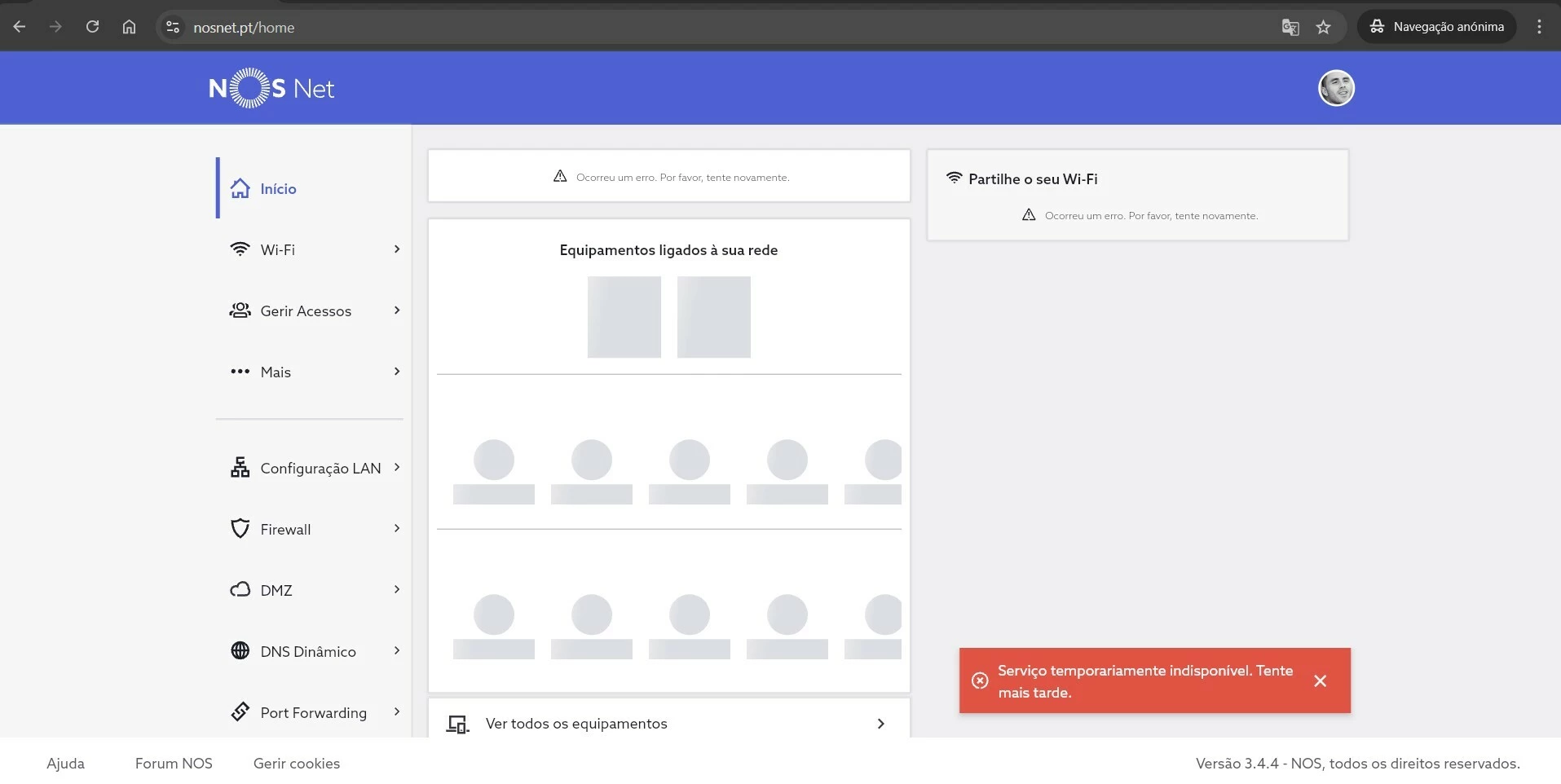
Task: Expand the DNS Dinâmico chevron
Action: (x=397, y=651)
